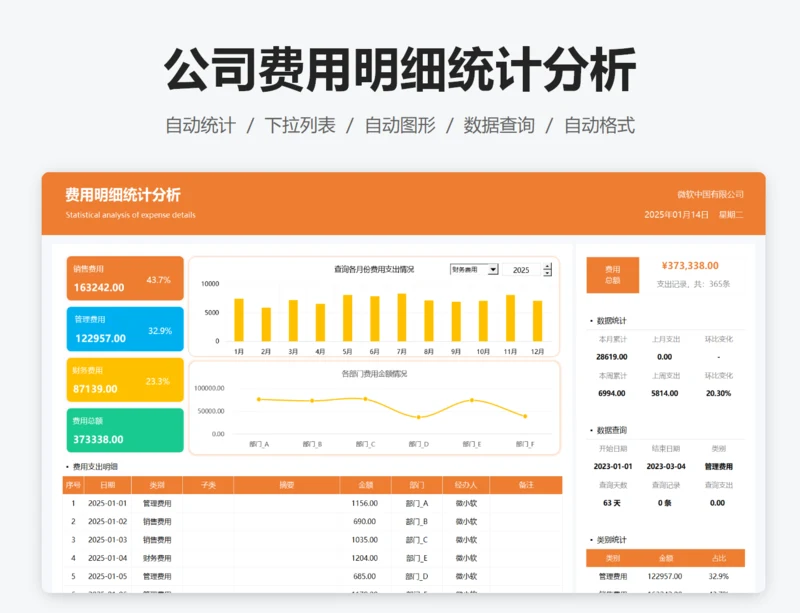This screenshot has height=613, width=800.
Task: Click the 支出记录,共: 365条 text
Action: pyautogui.click(x=693, y=284)
